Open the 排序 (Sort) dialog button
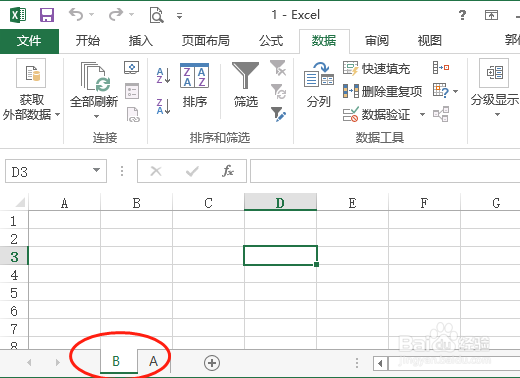The image size is (520, 378). 195,86
